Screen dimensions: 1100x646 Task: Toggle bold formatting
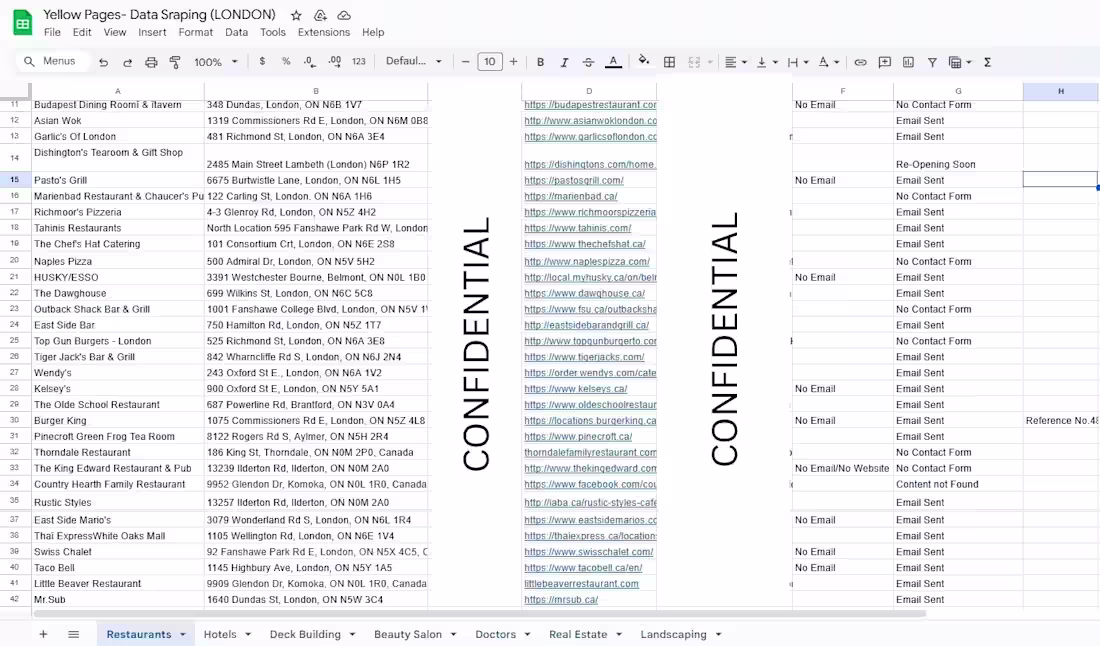(x=540, y=62)
